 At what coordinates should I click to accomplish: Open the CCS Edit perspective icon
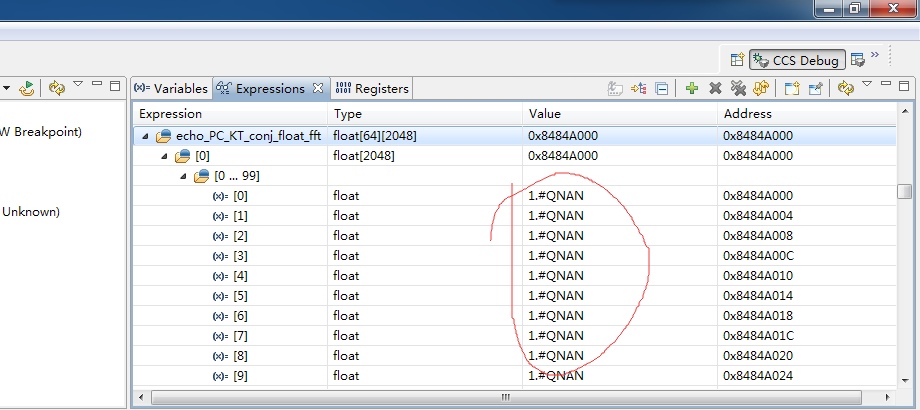point(858,59)
